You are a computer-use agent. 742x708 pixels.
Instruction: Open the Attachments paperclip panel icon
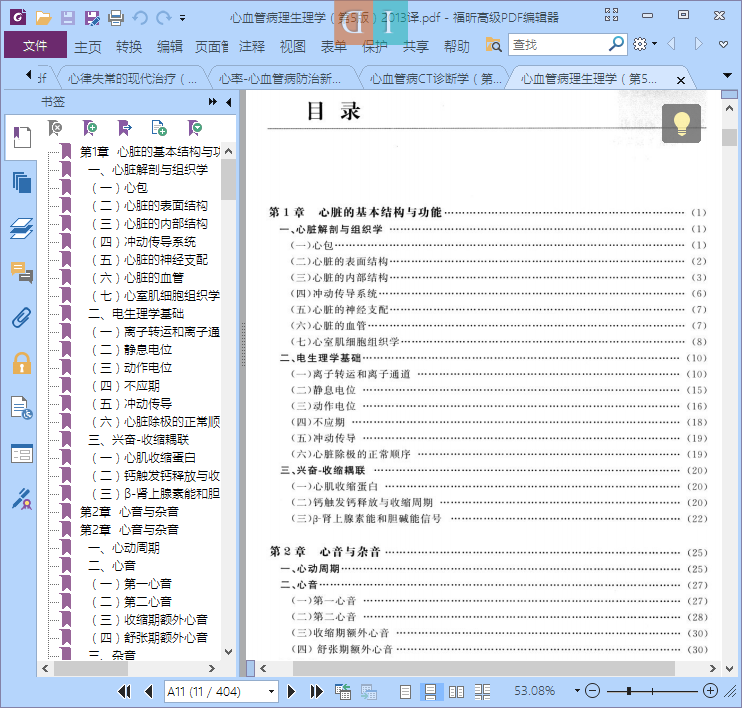click(x=22, y=318)
